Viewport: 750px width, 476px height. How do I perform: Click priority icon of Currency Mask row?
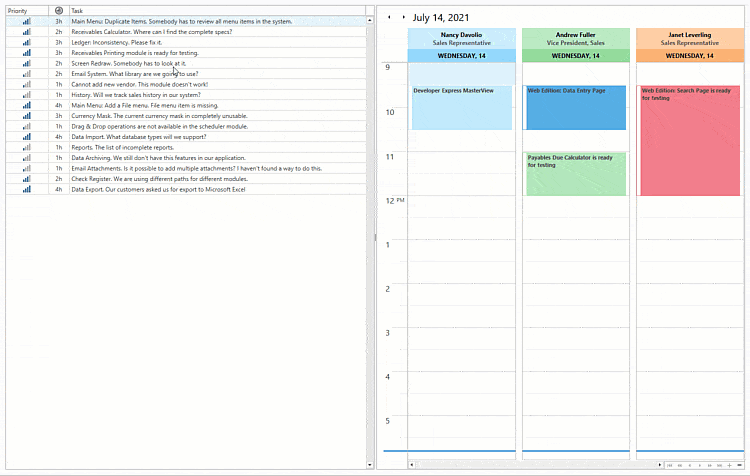point(27,116)
